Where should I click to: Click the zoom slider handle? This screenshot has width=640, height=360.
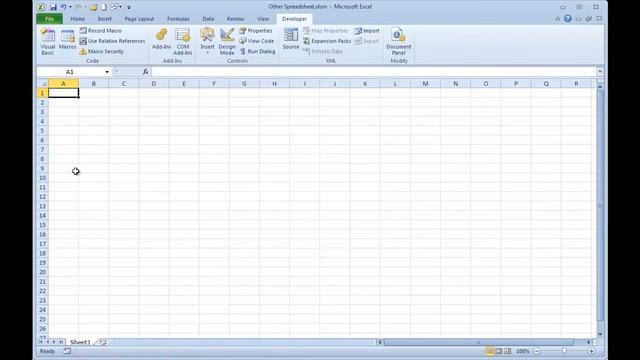564,351
